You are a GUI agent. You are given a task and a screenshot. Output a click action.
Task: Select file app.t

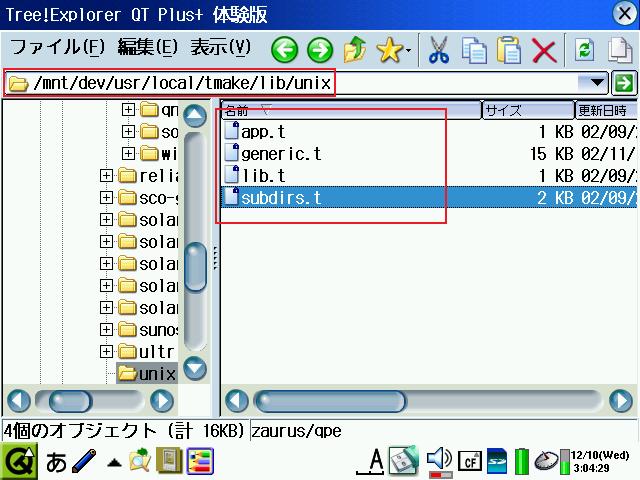[x=255, y=131]
